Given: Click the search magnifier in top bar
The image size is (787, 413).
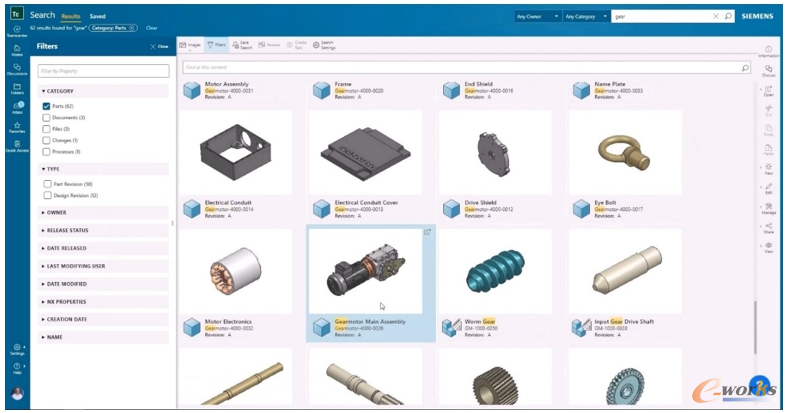Looking at the screenshot, I should (x=728, y=16).
